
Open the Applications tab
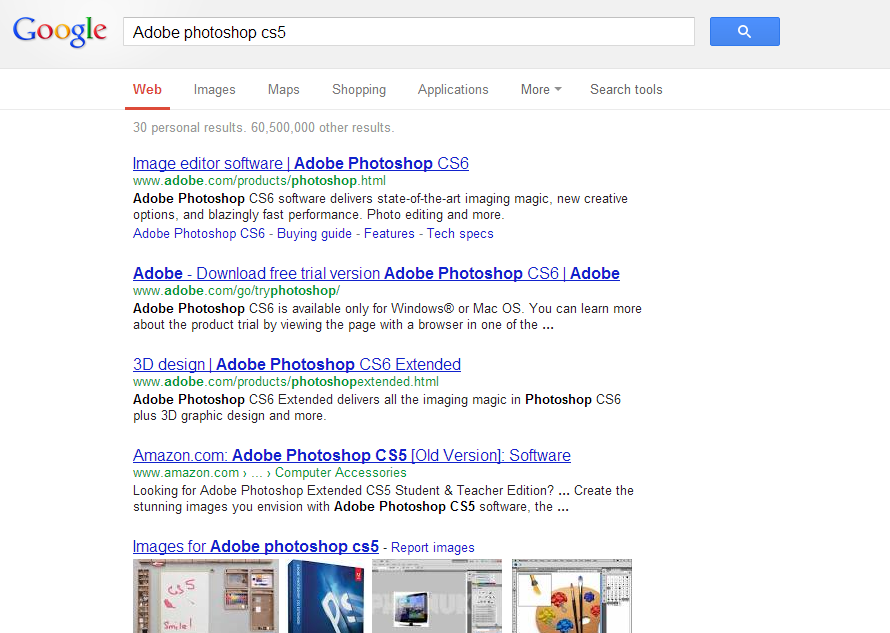click(x=453, y=90)
